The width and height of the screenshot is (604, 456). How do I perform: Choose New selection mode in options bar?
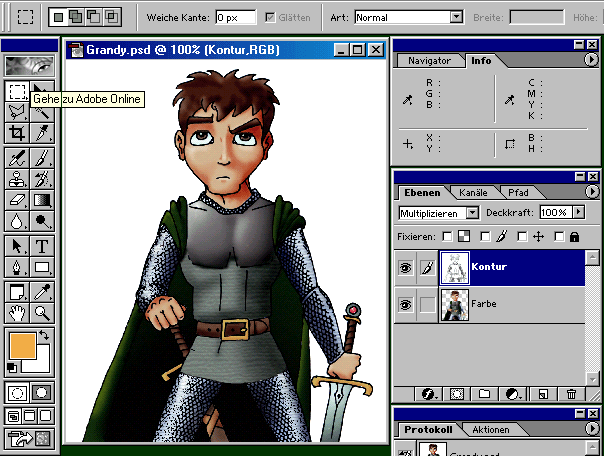(59, 17)
